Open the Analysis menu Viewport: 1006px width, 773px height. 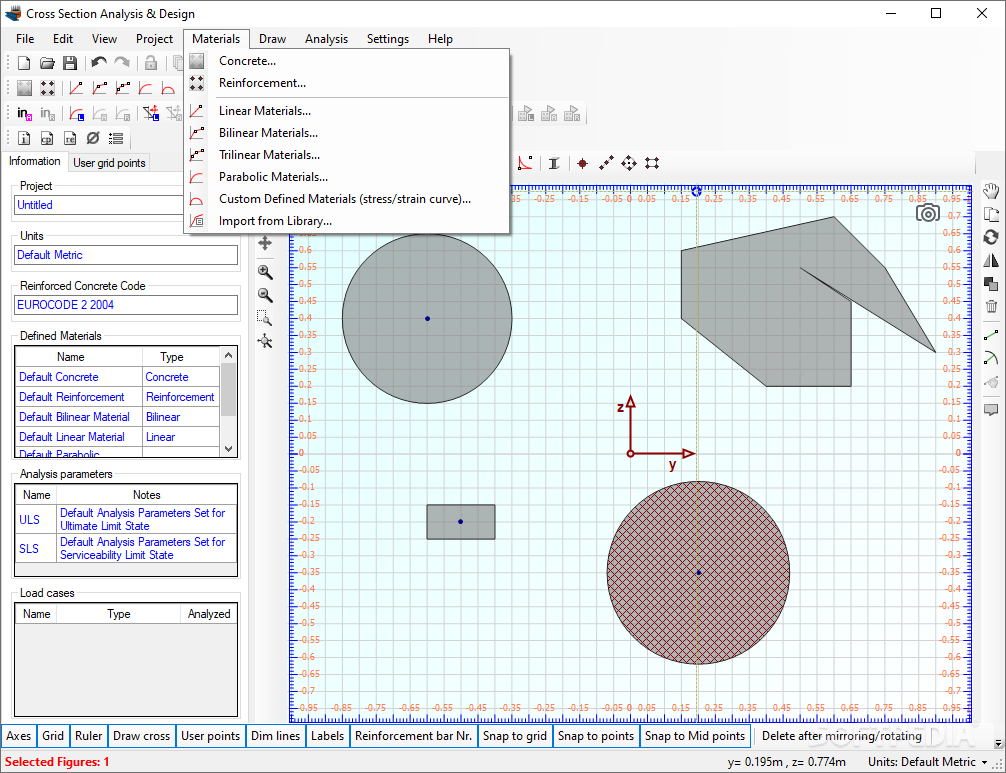(x=326, y=39)
